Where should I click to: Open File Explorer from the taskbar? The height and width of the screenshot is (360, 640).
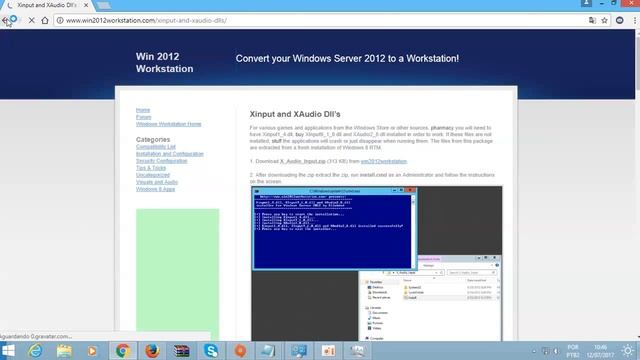click(64, 351)
